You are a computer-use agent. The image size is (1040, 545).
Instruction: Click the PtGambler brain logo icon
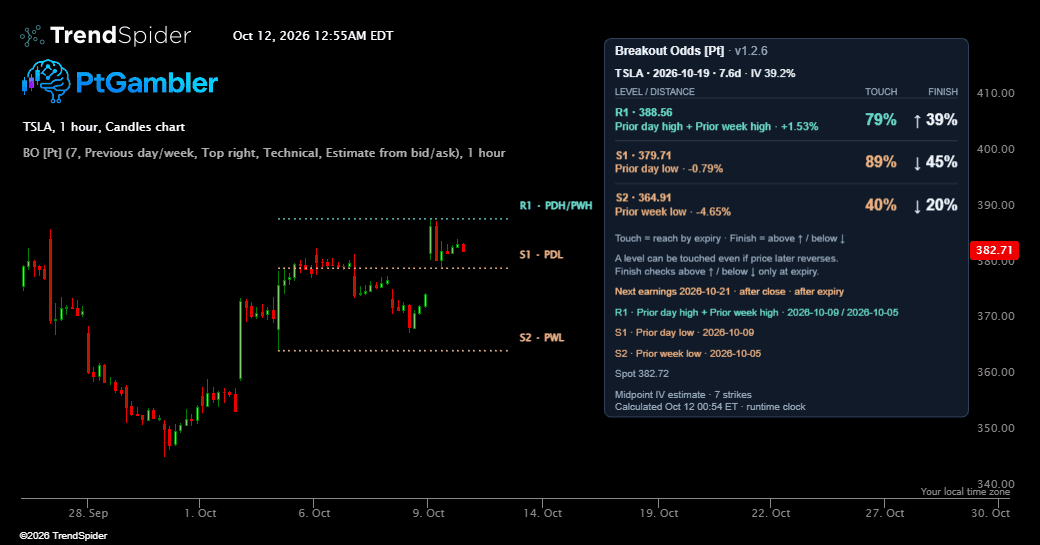tap(46, 82)
